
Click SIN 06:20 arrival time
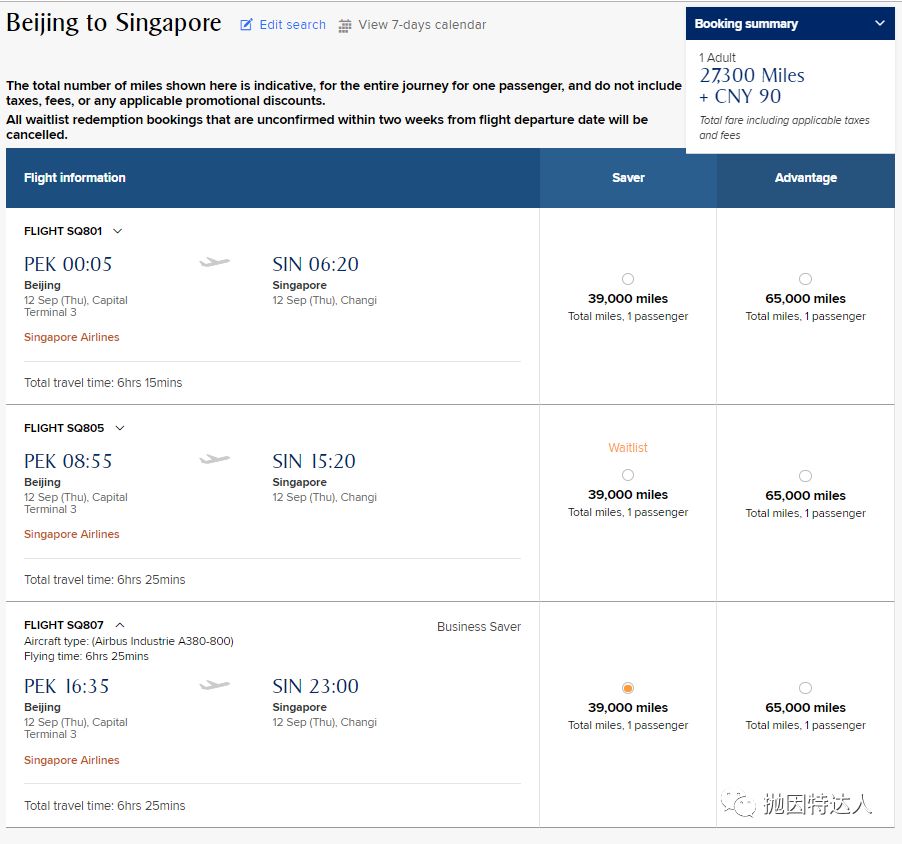(x=315, y=264)
